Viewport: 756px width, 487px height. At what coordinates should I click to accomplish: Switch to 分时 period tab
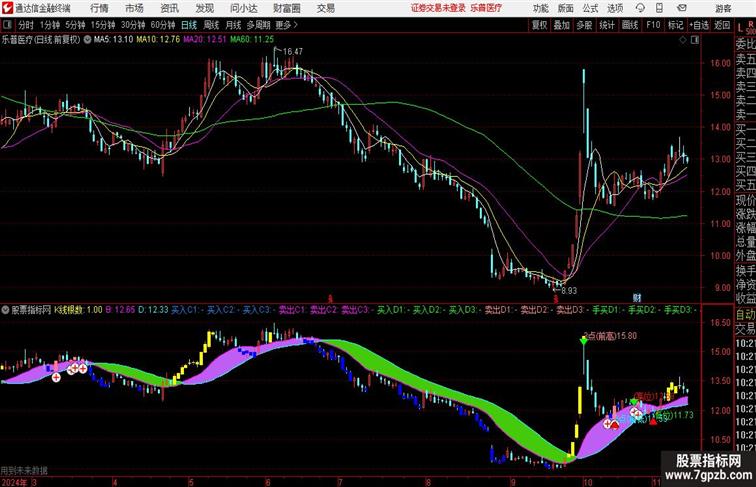click(26, 25)
